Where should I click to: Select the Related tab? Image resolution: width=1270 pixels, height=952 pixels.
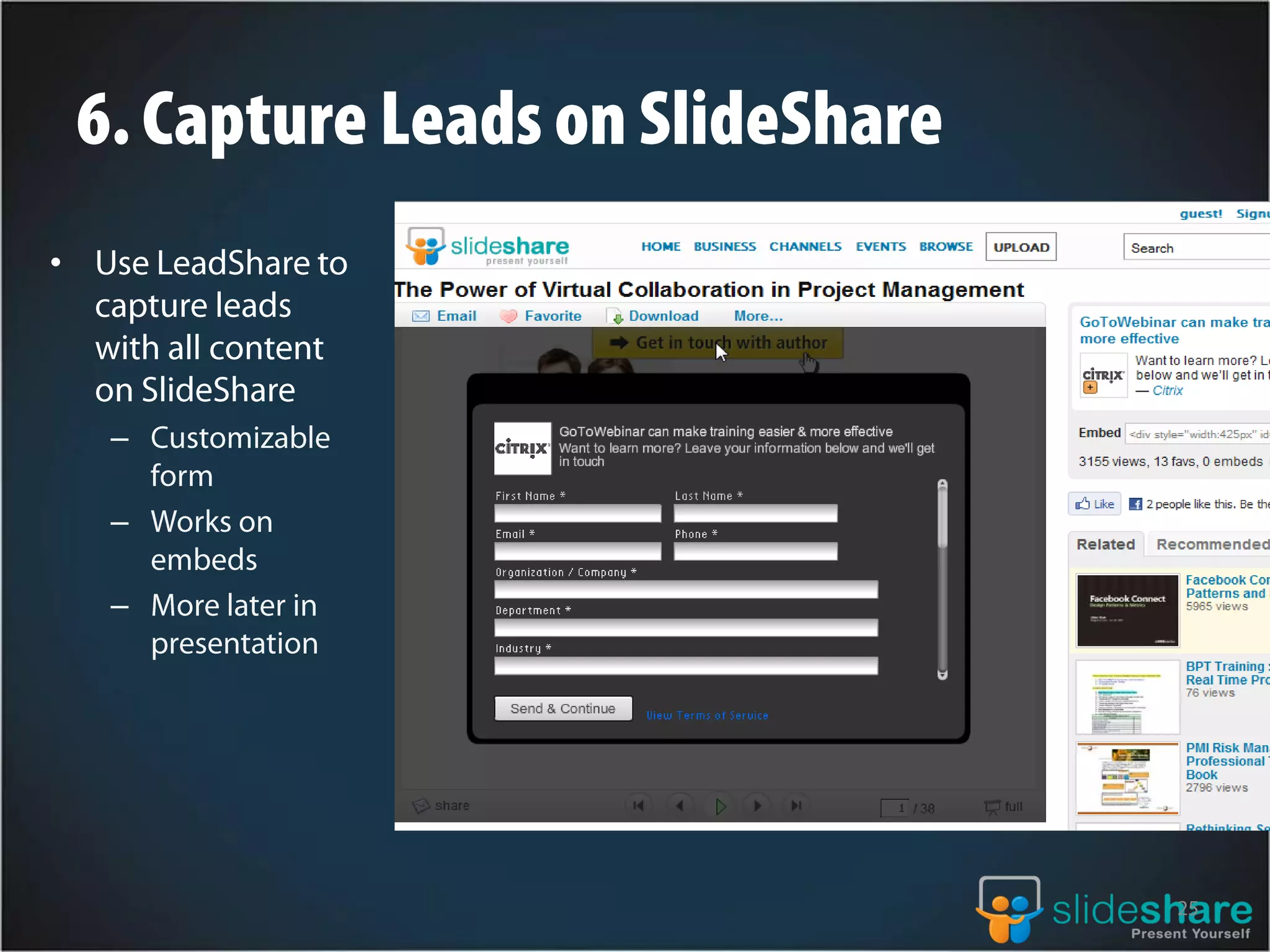[x=1105, y=544]
